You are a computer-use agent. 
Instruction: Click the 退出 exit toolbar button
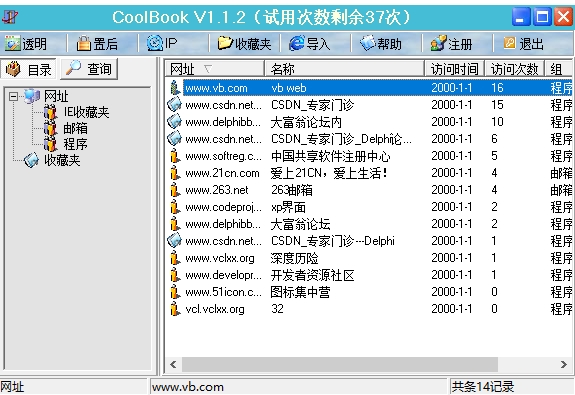[523, 44]
